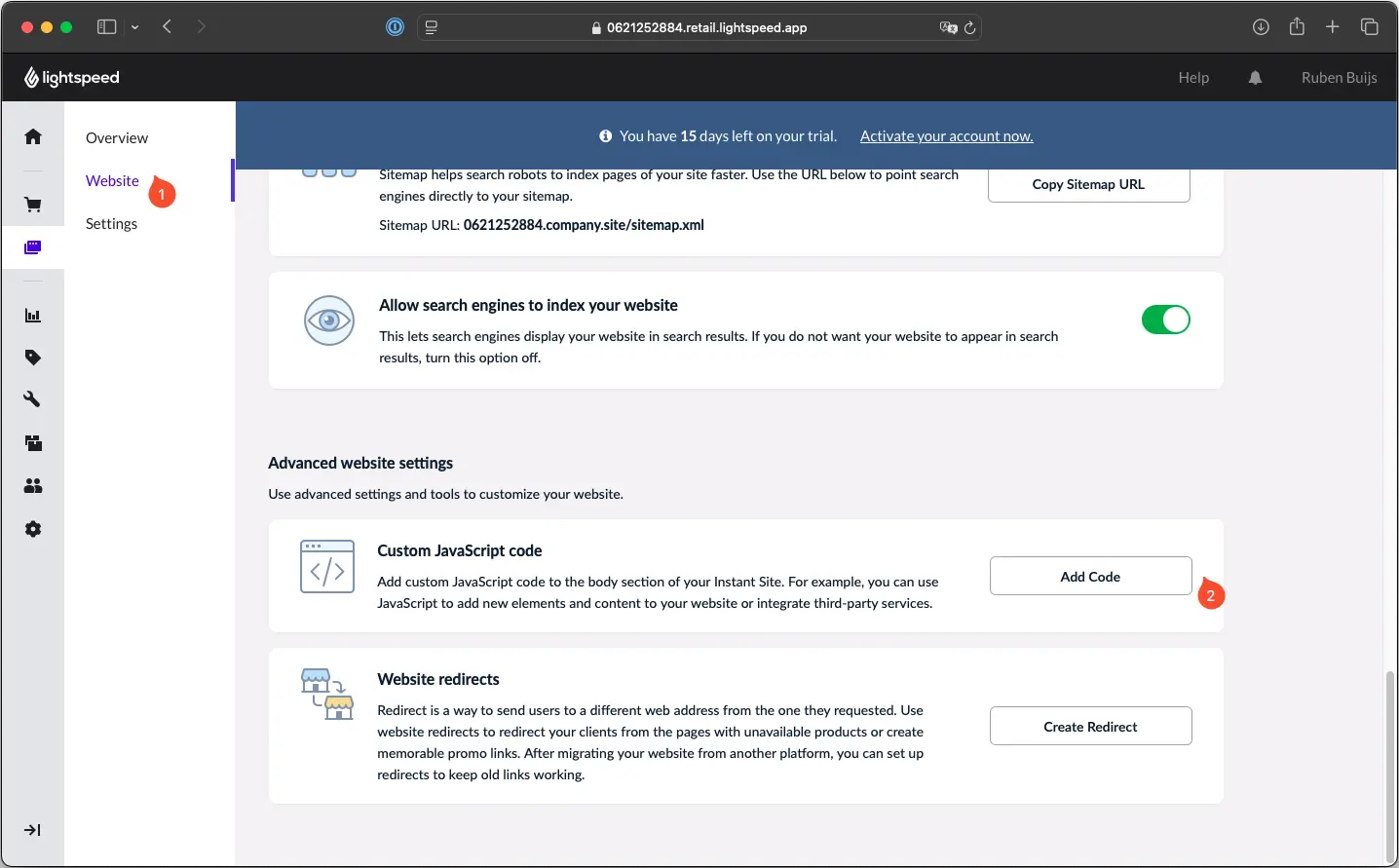Select Overview in the side menu

click(x=117, y=138)
